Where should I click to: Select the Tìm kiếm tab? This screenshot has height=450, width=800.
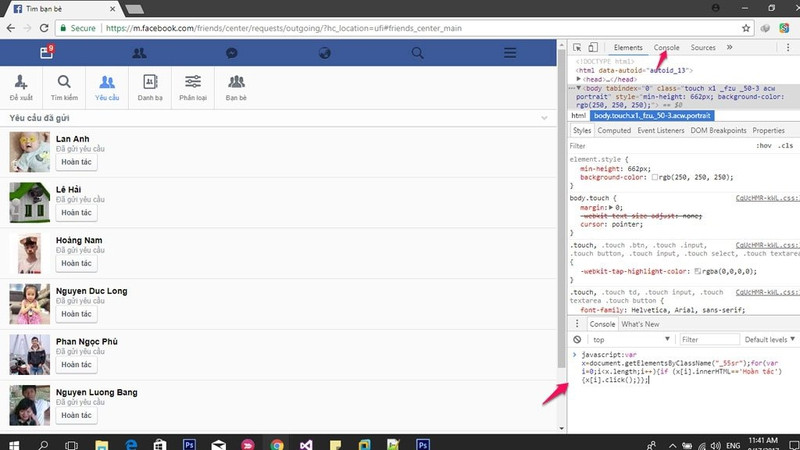(x=64, y=88)
